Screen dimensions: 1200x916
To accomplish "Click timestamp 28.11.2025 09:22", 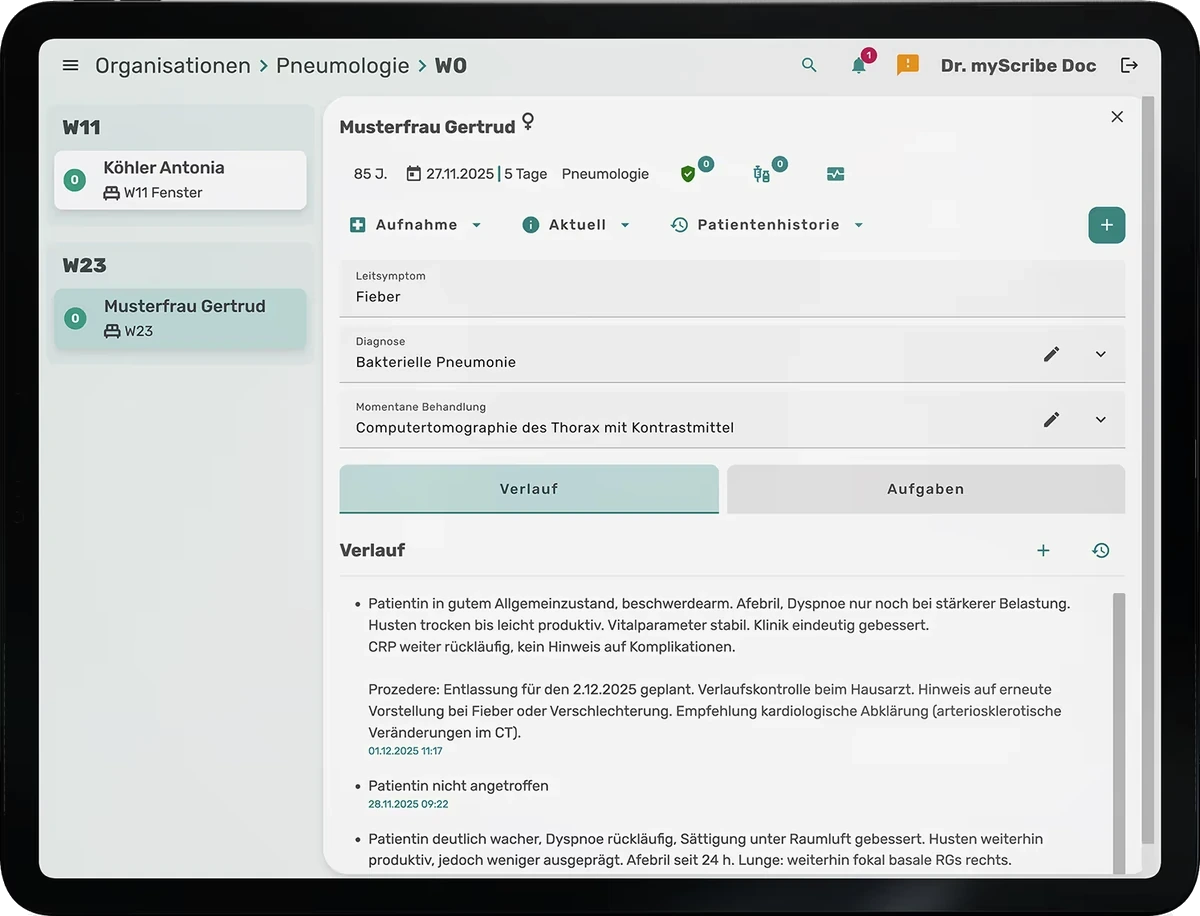I will coord(408,804).
